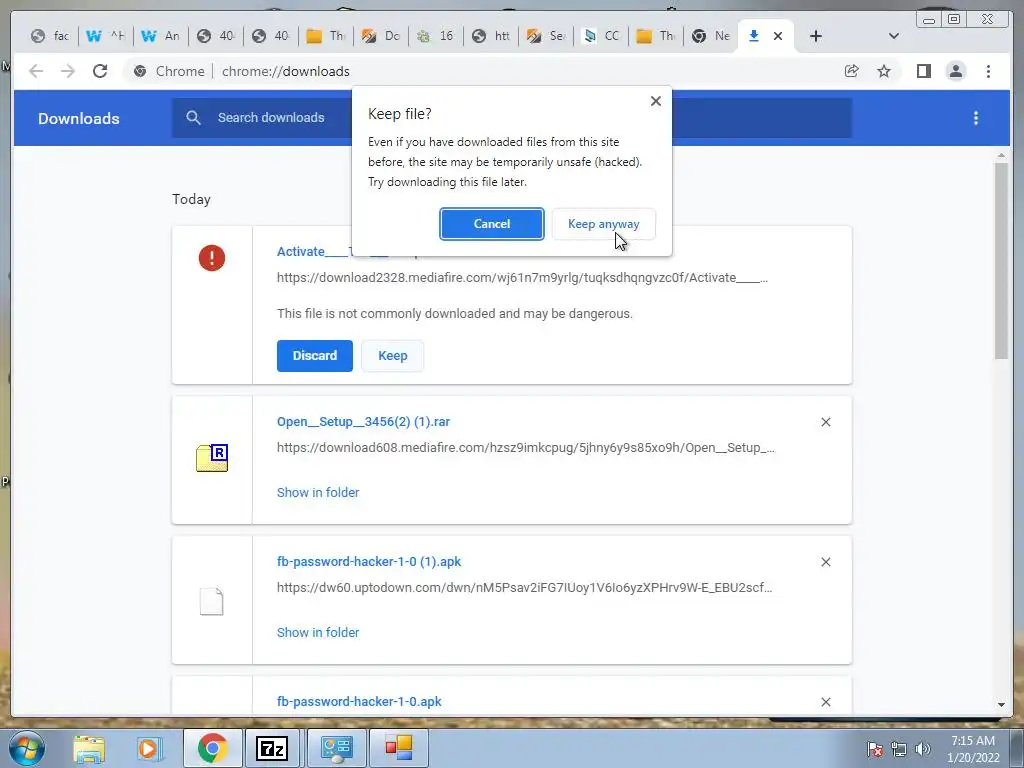The image size is (1024, 768).
Task: Switch to the 'Se' tab
Action: coord(546,36)
